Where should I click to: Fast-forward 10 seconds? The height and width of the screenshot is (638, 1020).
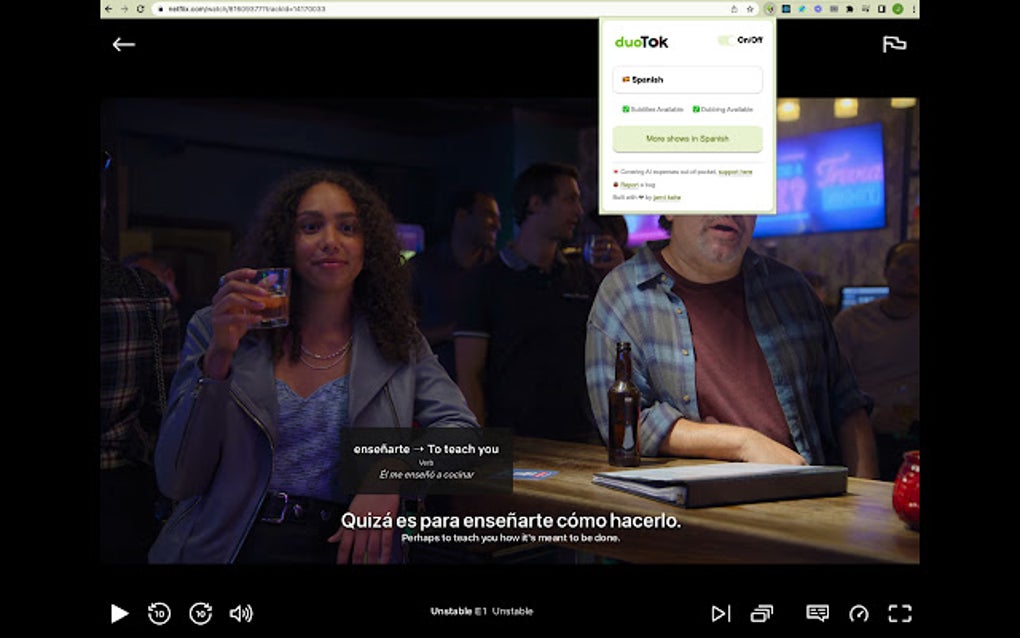point(202,613)
